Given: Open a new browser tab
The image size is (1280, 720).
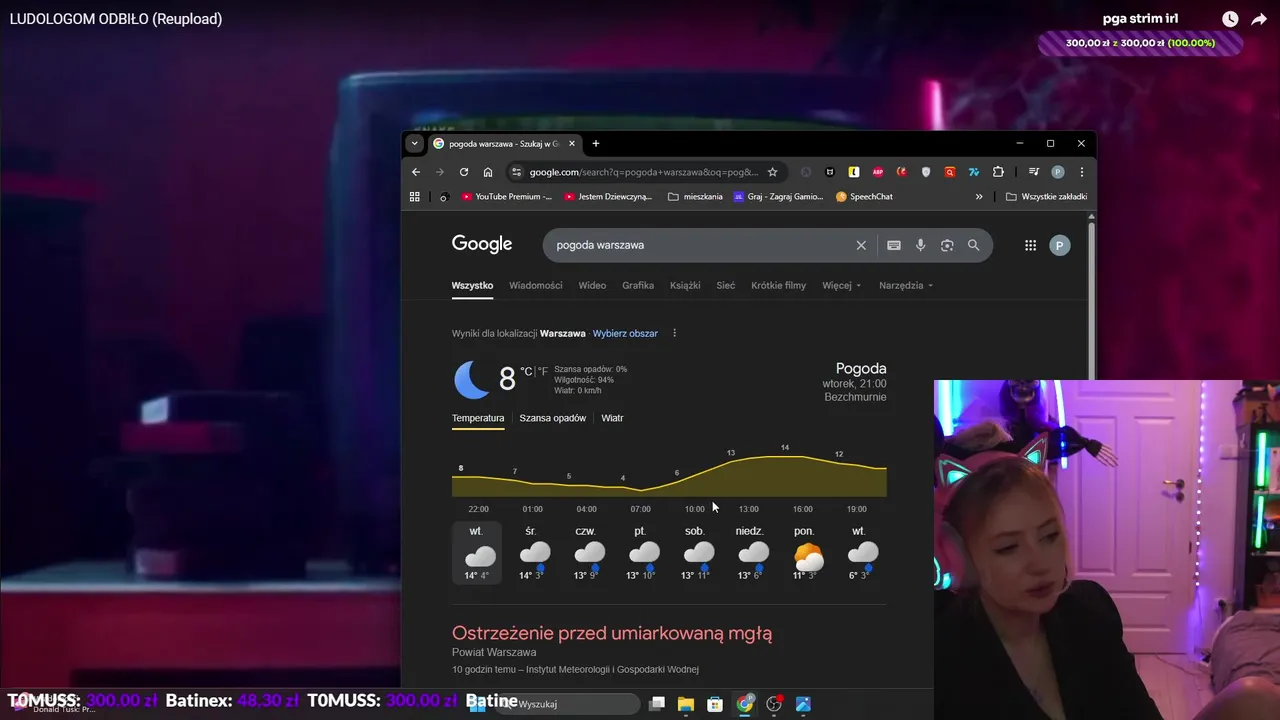Looking at the screenshot, I should (596, 143).
